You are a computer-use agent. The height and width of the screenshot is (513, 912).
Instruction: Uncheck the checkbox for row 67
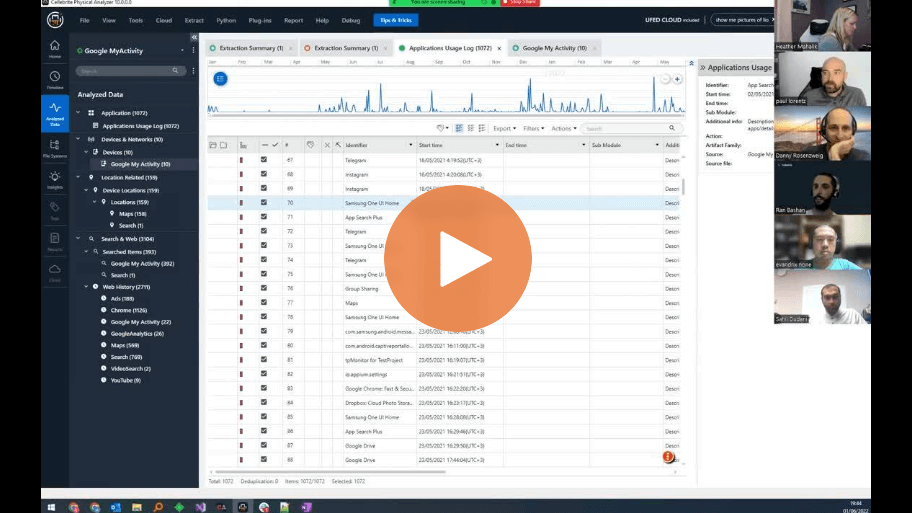coord(264,160)
